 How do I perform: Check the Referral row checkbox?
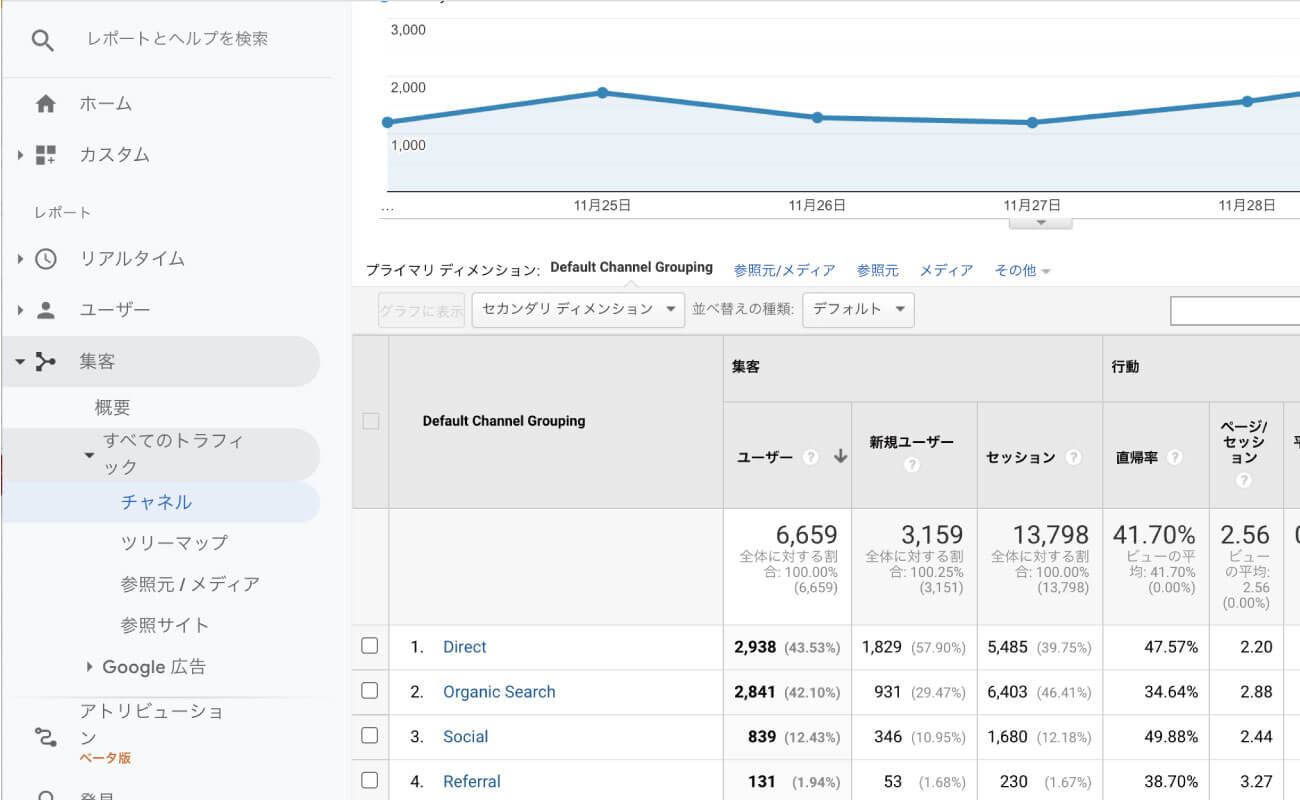click(370, 781)
